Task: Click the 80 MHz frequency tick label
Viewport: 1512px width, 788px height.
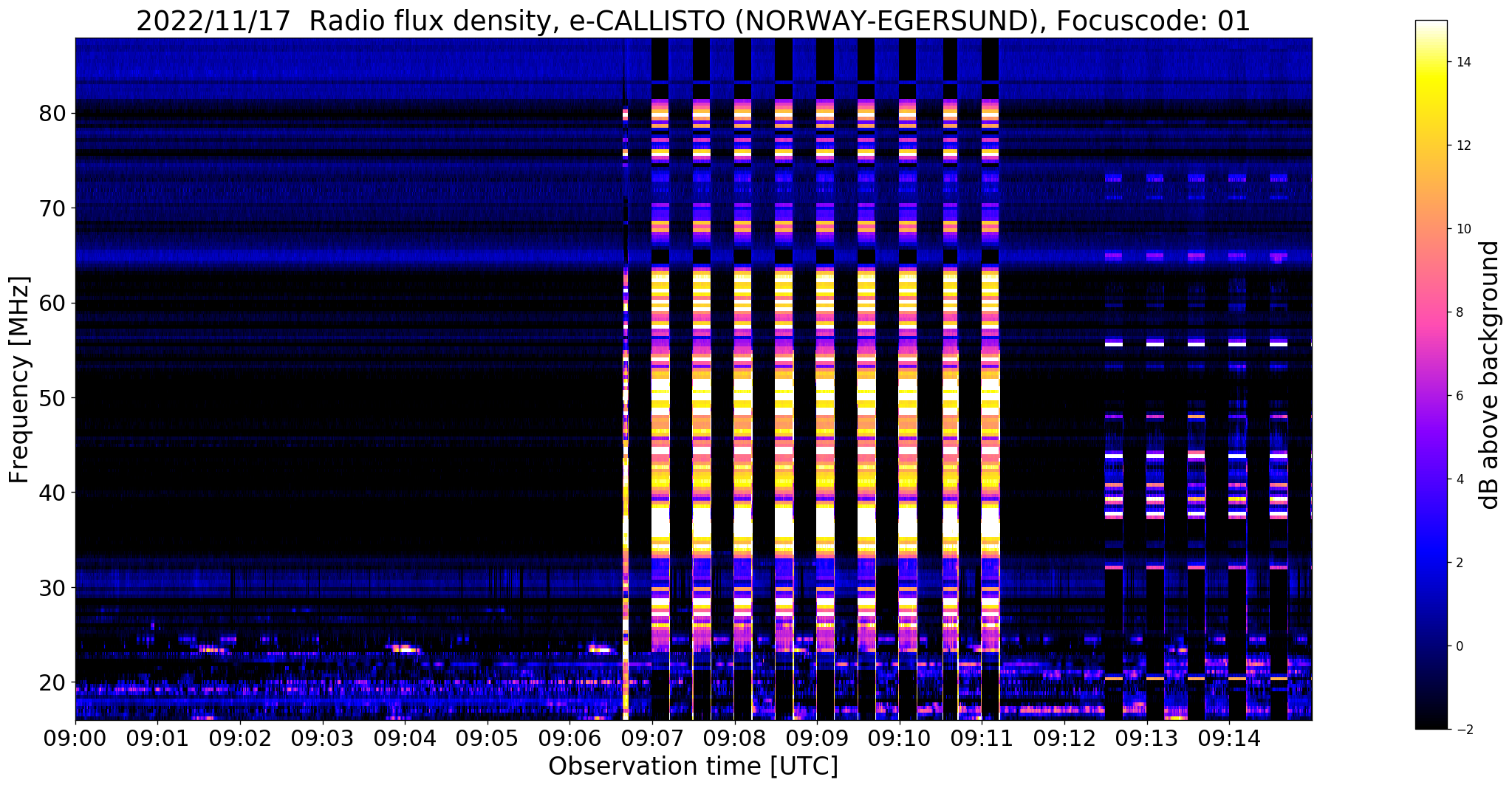Action: pyautogui.click(x=52, y=114)
